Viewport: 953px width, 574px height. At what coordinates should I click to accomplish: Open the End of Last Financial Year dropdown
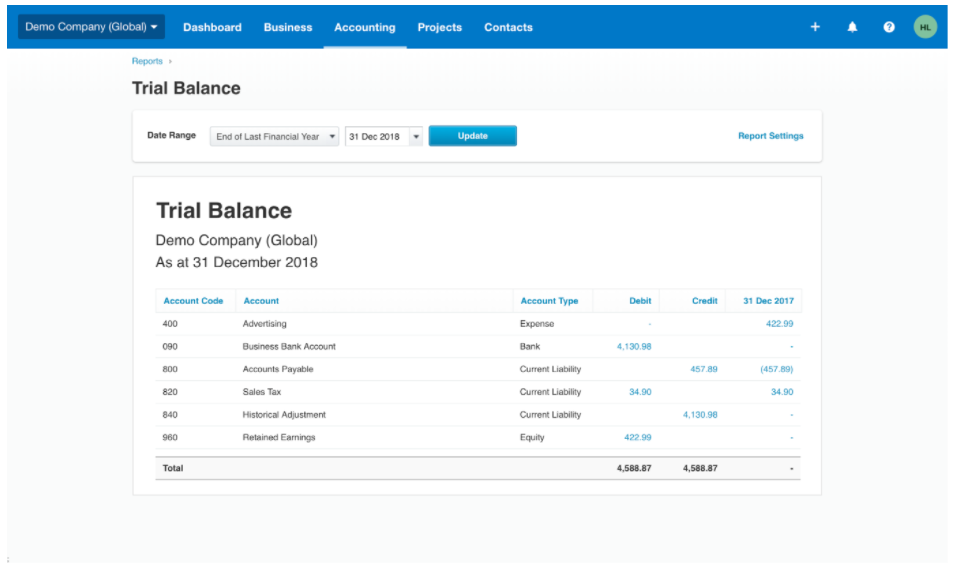click(274, 137)
